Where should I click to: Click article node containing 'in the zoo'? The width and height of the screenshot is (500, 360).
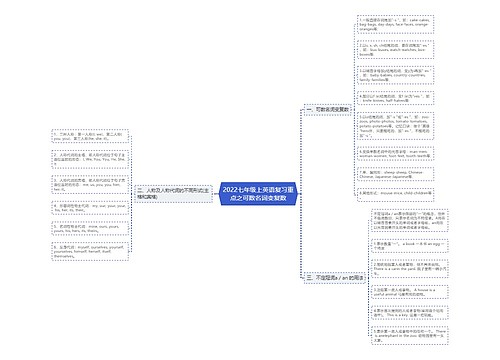point(410,336)
